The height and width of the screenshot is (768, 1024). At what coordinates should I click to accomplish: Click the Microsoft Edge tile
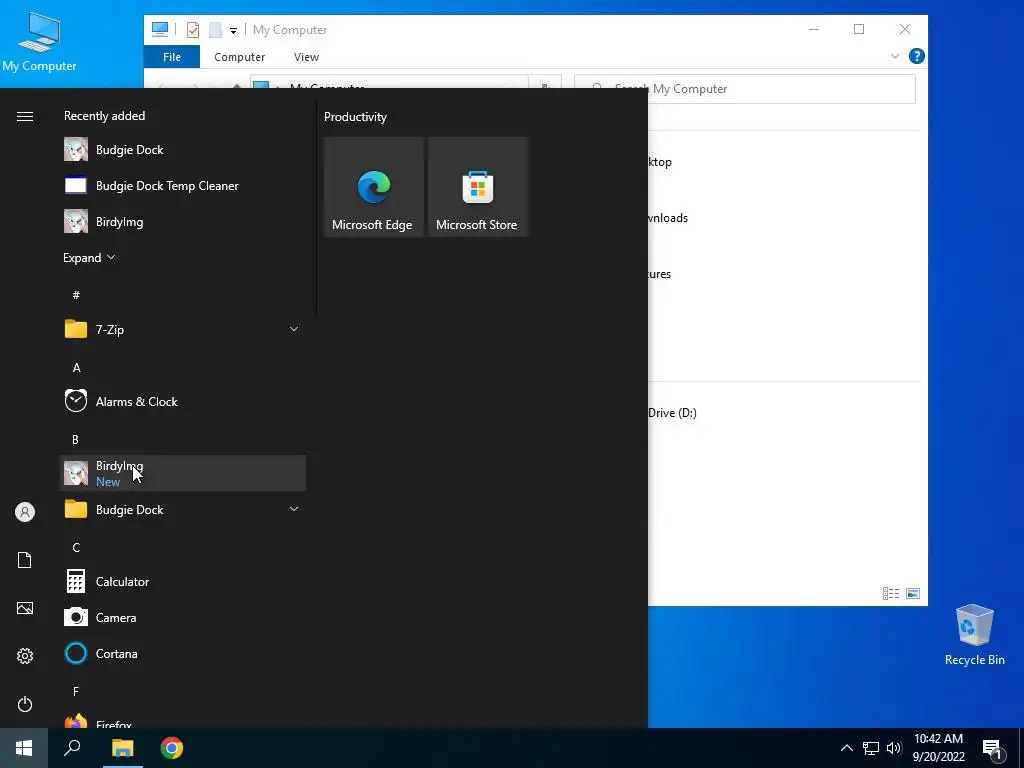point(374,187)
